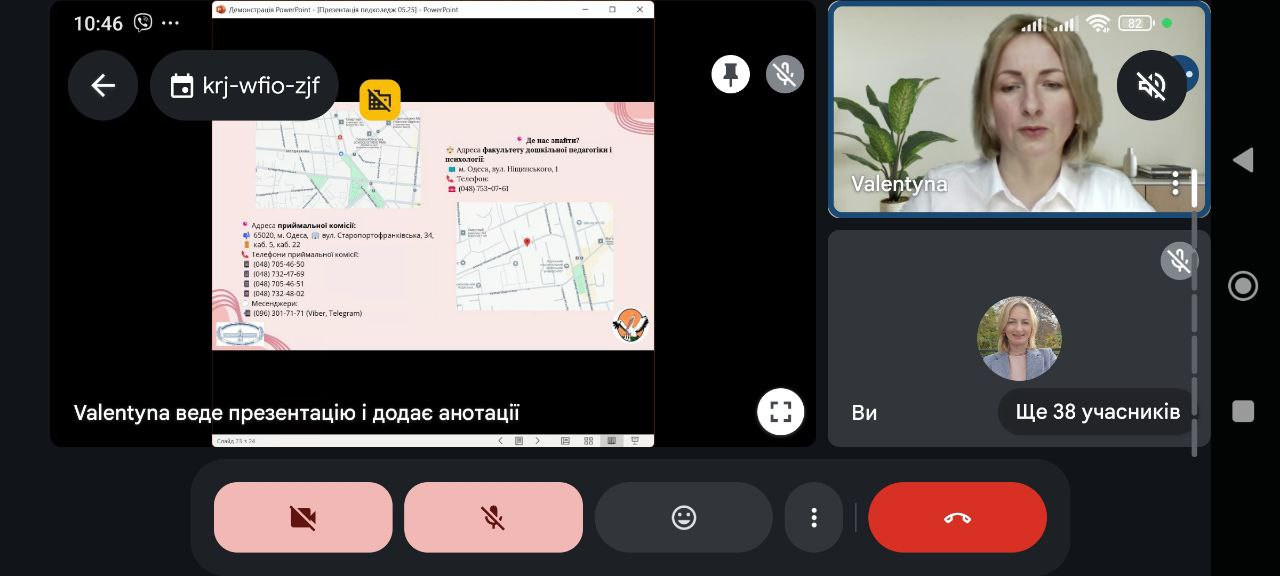Open more options in call controls
The width and height of the screenshot is (1280, 576).
(x=814, y=517)
